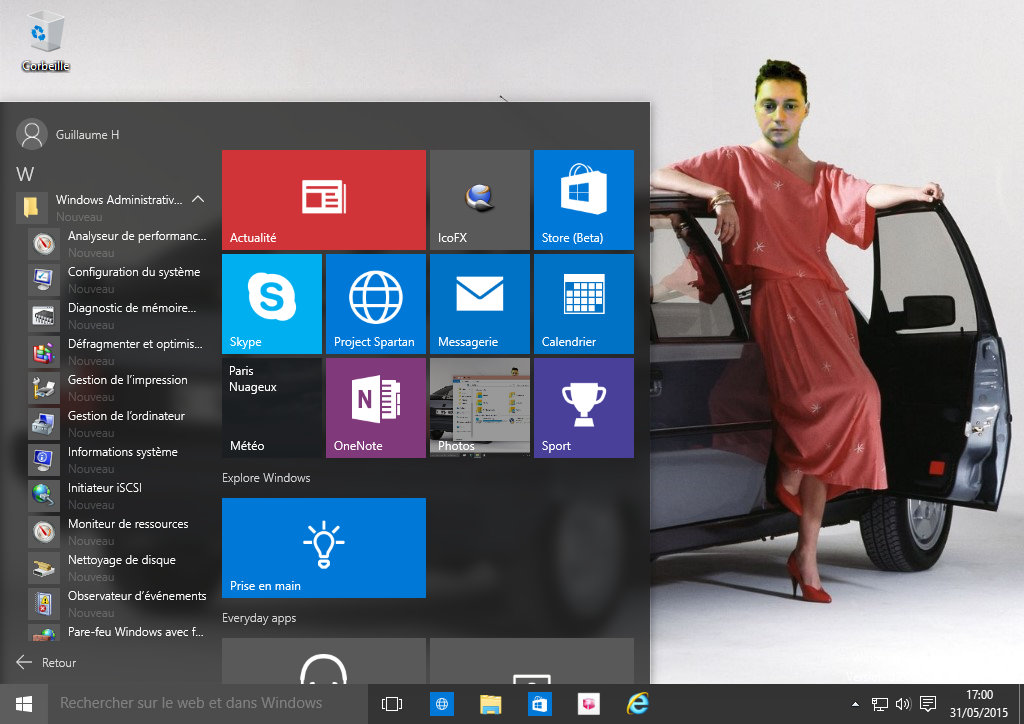
Task: Open Analyseur de performances icon
Action: (44, 244)
